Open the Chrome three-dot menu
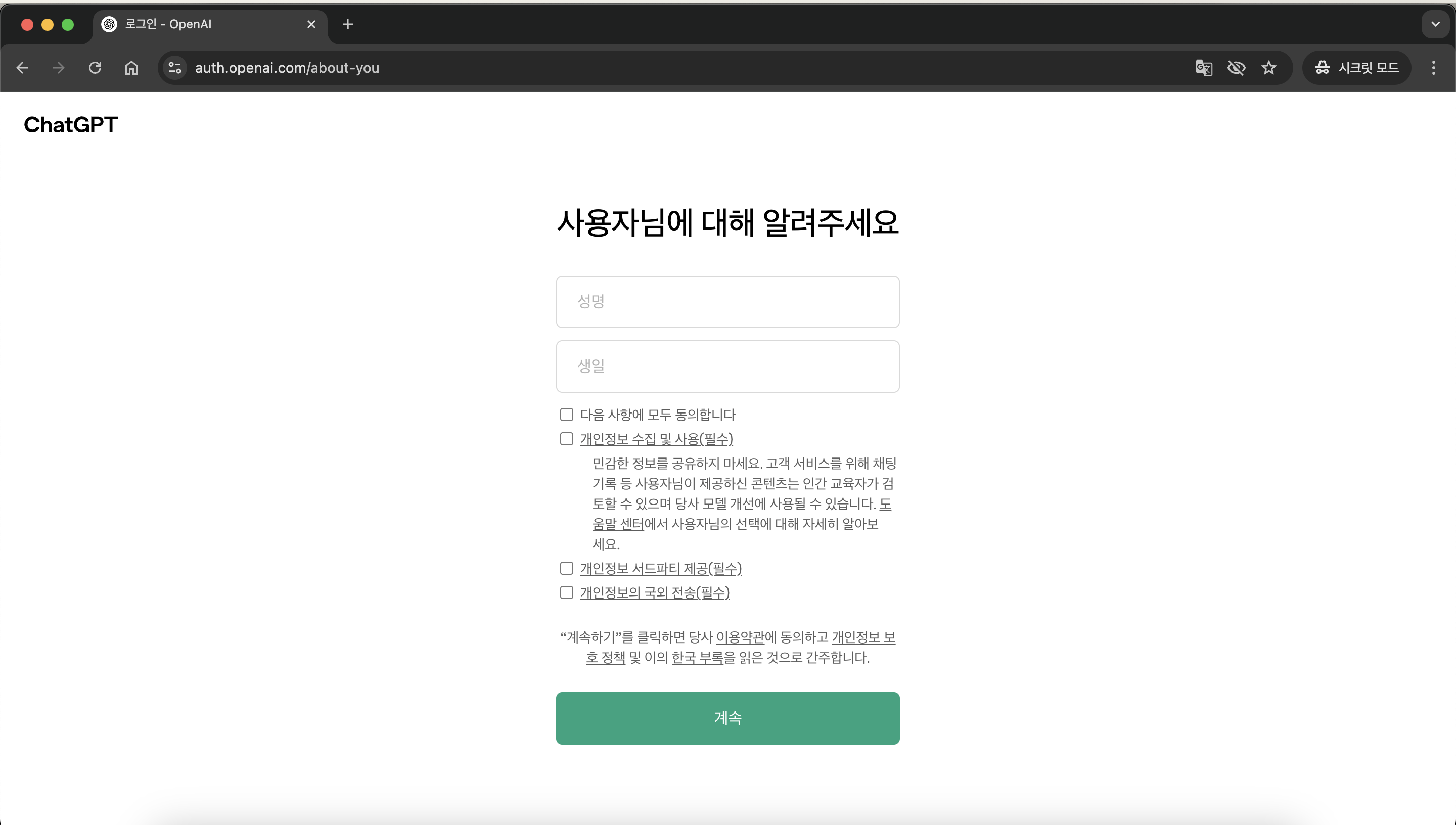The height and width of the screenshot is (825, 1456). point(1433,68)
